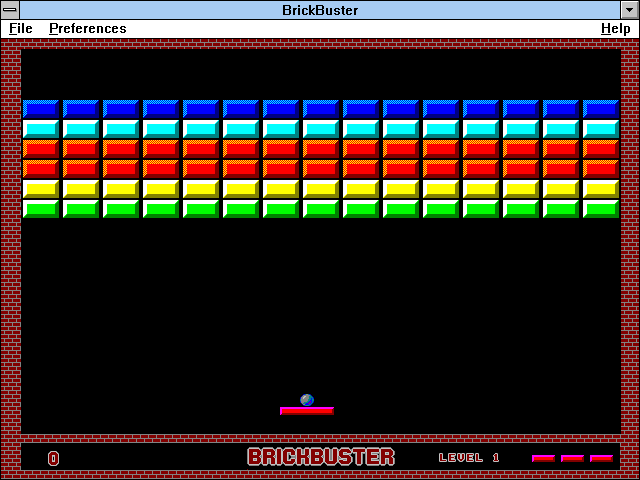Select the top-right blue brick
Viewport: 640px width, 480px height.
[x=601, y=108]
